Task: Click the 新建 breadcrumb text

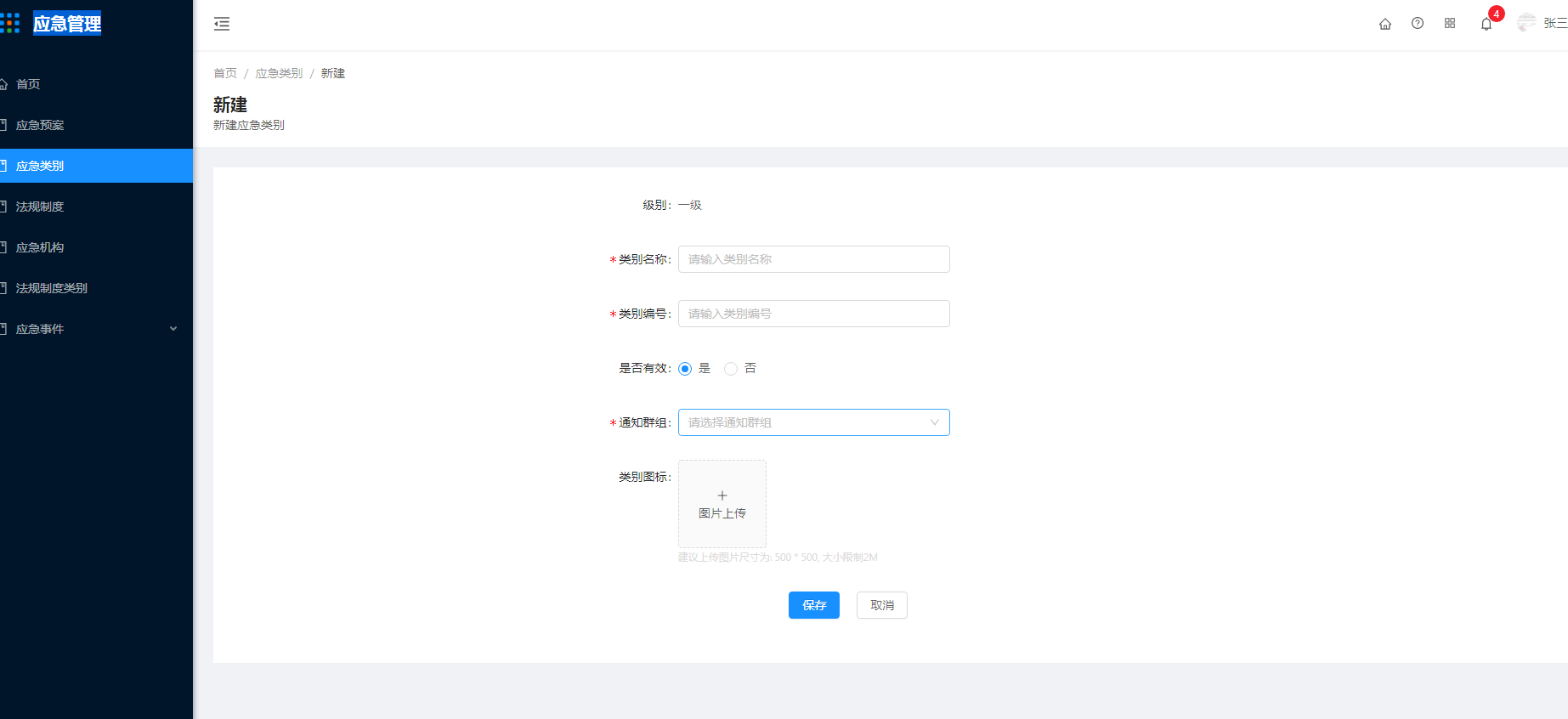Action: 333,74
